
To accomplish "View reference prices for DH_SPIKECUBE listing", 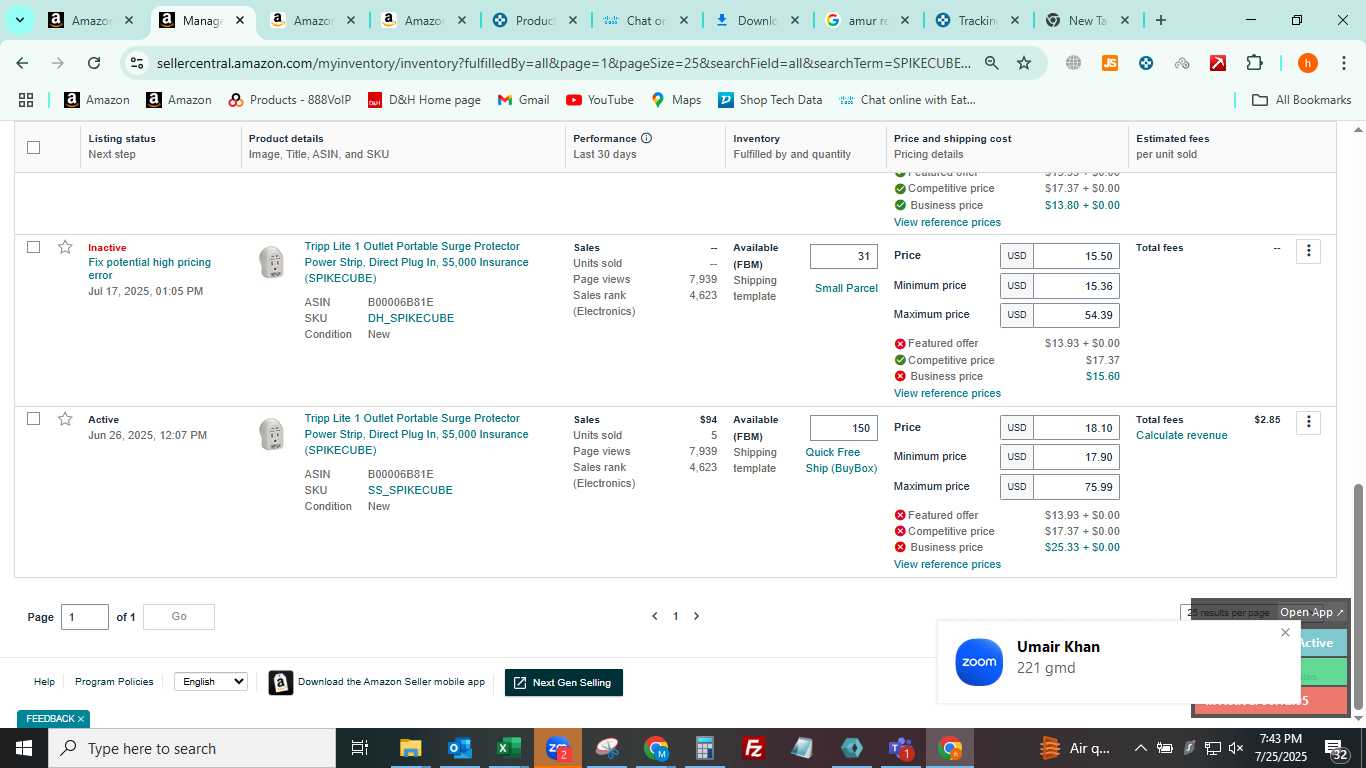I will (947, 393).
